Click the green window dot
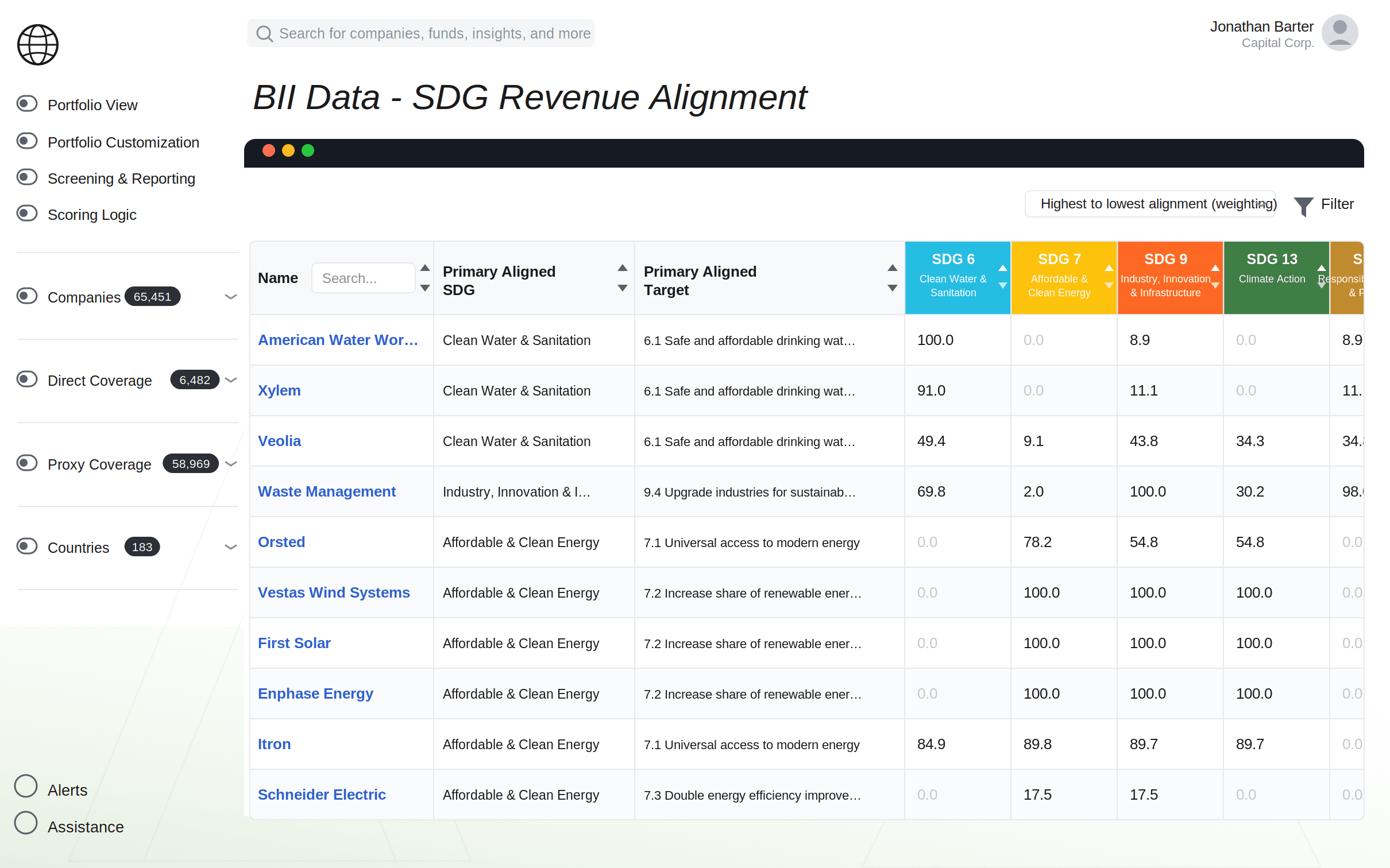1390x868 pixels. point(308,150)
